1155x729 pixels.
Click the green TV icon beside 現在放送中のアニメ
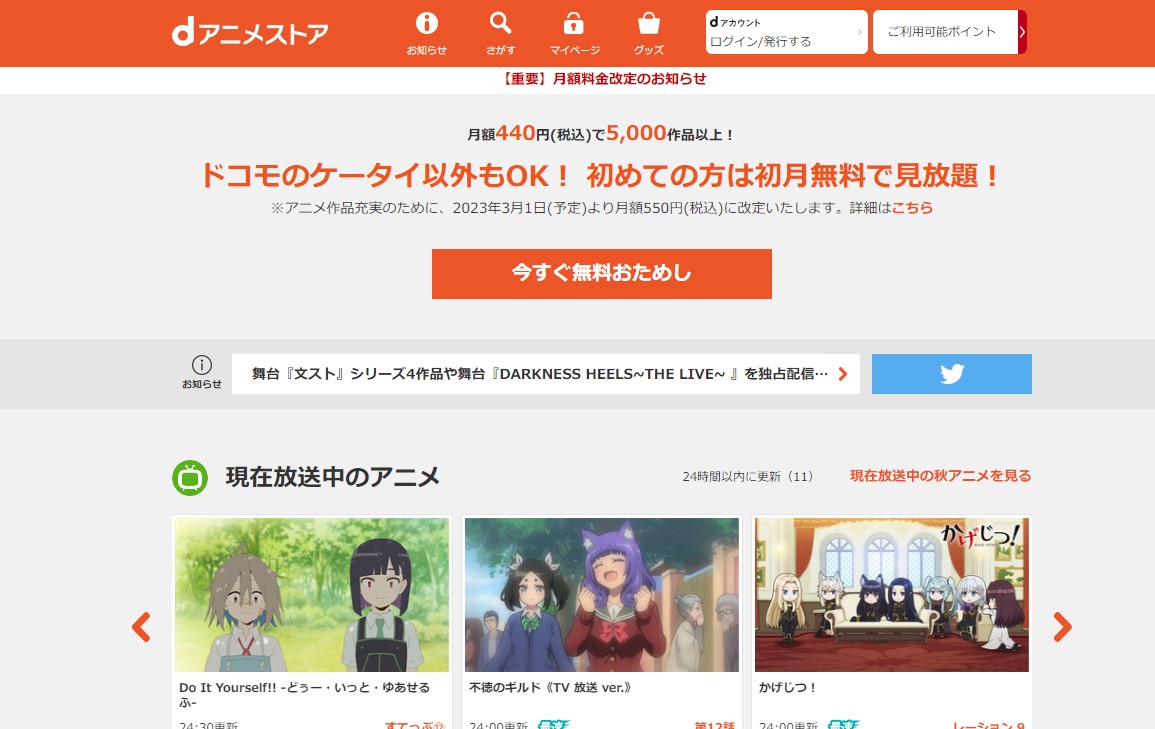tap(190, 478)
